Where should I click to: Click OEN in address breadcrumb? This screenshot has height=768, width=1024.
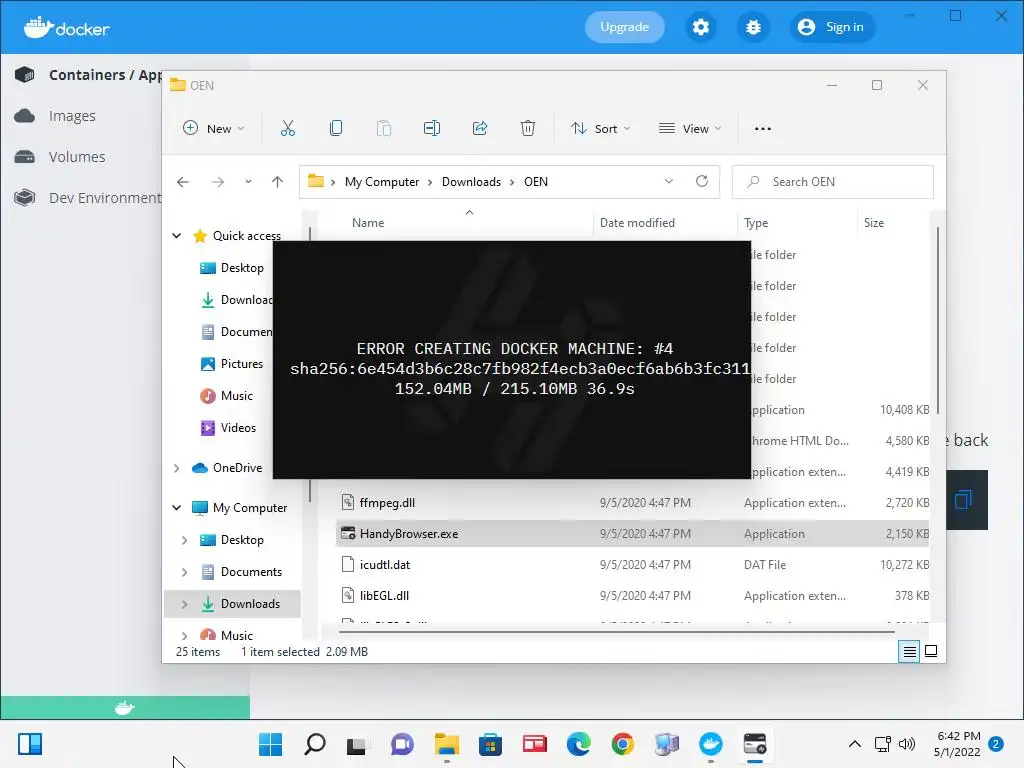pos(536,182)
